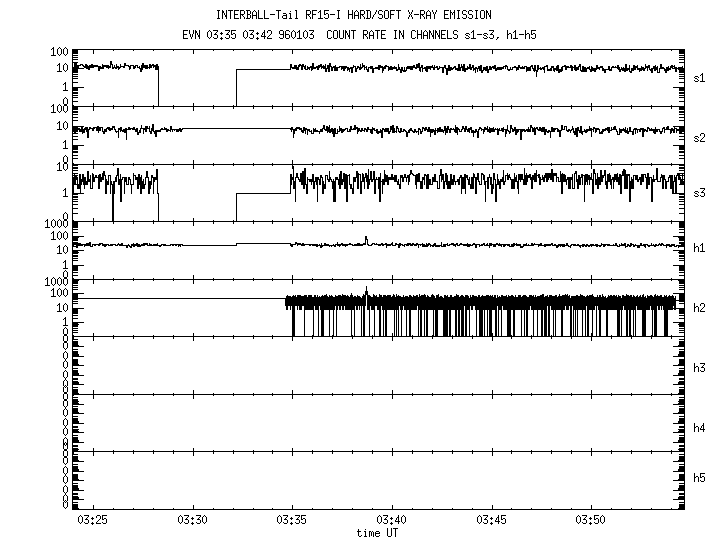Click the s2 channel label
The image size is (720, 550).
pos(699,137)
